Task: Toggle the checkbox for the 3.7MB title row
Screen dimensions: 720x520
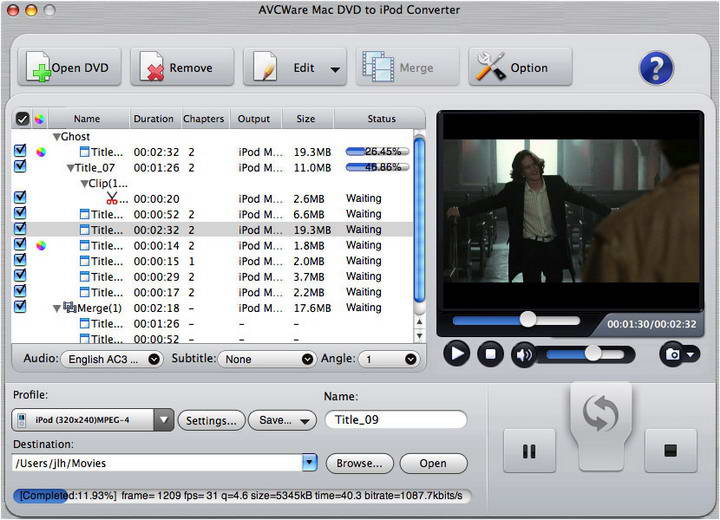Action: (x=20, y=275)
